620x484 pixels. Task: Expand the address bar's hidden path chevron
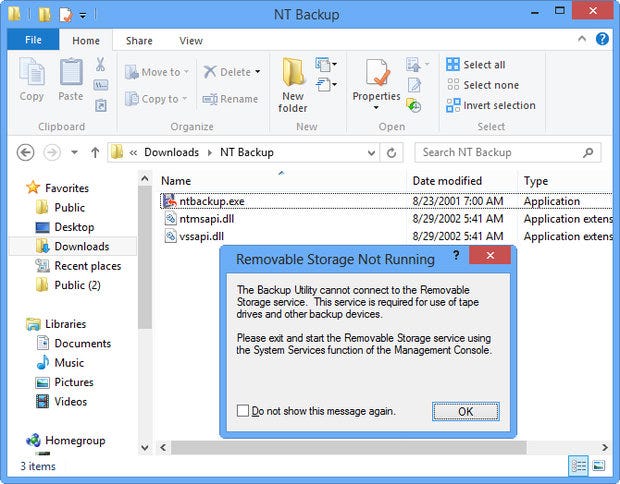[133, 153]
